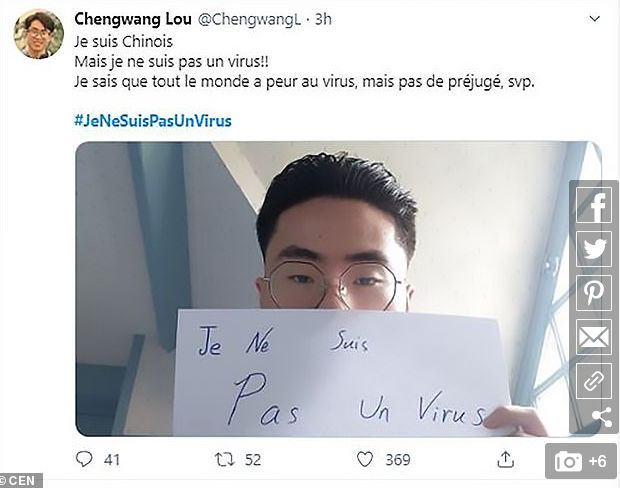Click the 52 retweets count
Screen dimensions: 620x488
(253, 460)
